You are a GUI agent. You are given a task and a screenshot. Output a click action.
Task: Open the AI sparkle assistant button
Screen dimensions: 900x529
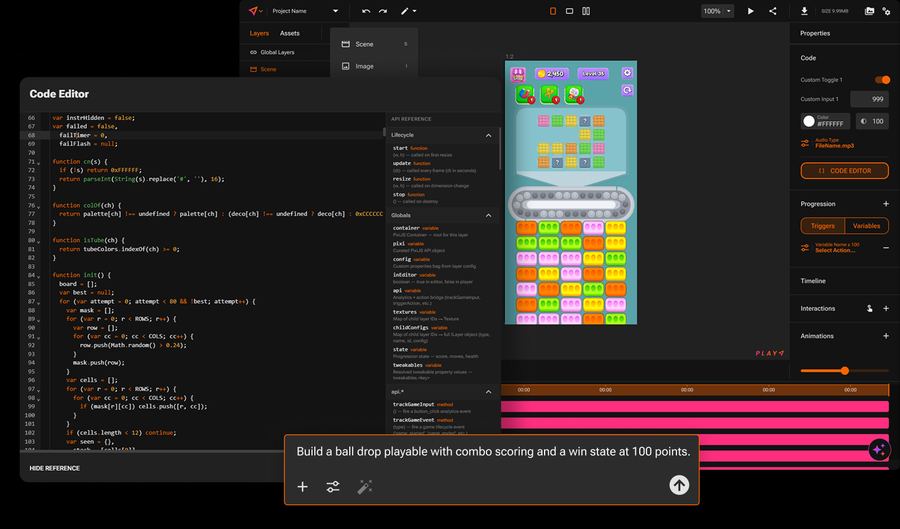tap(879, 450)
